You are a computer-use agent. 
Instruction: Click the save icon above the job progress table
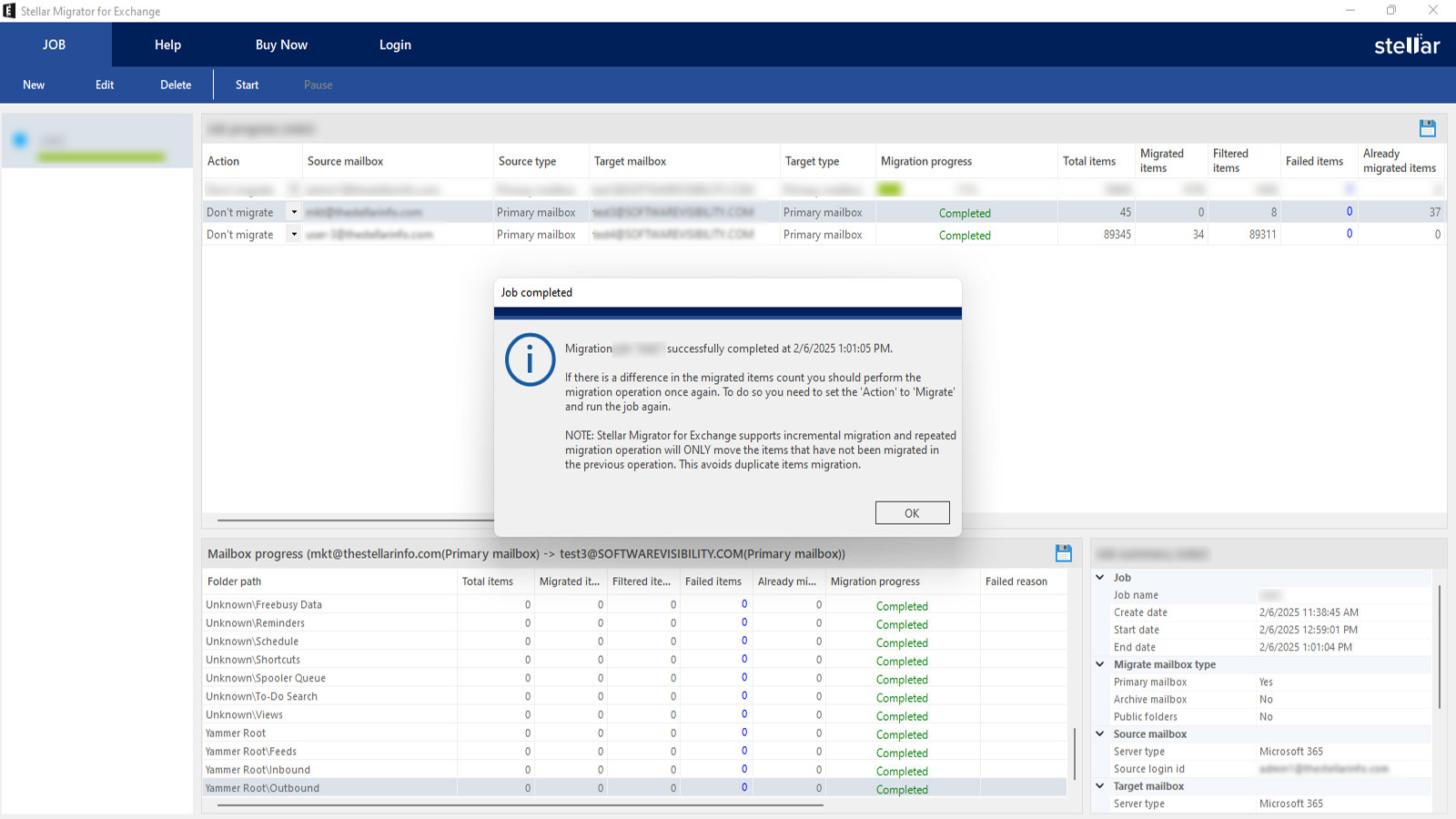tap(1427, 128)
